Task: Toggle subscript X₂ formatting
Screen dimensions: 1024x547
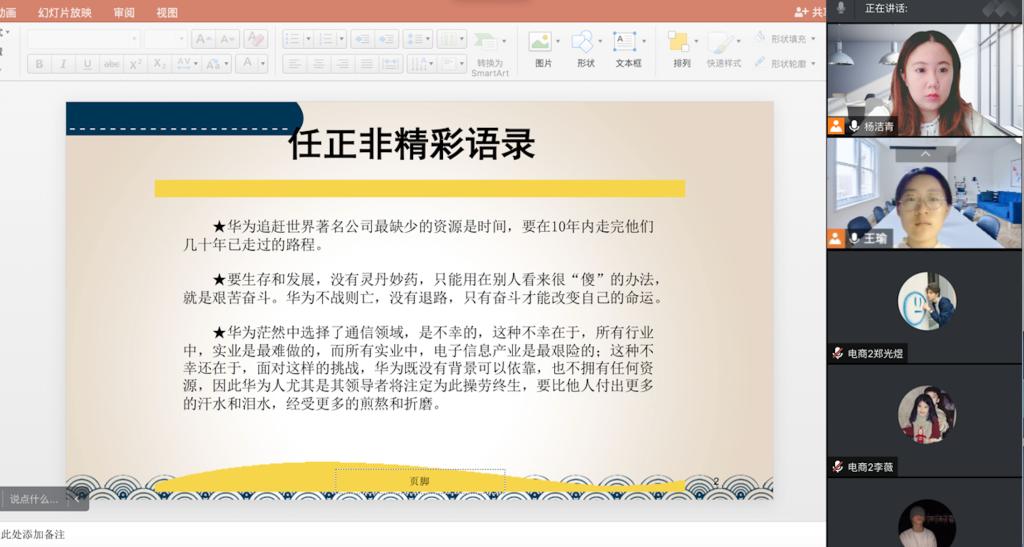Action: coord(159,64)
